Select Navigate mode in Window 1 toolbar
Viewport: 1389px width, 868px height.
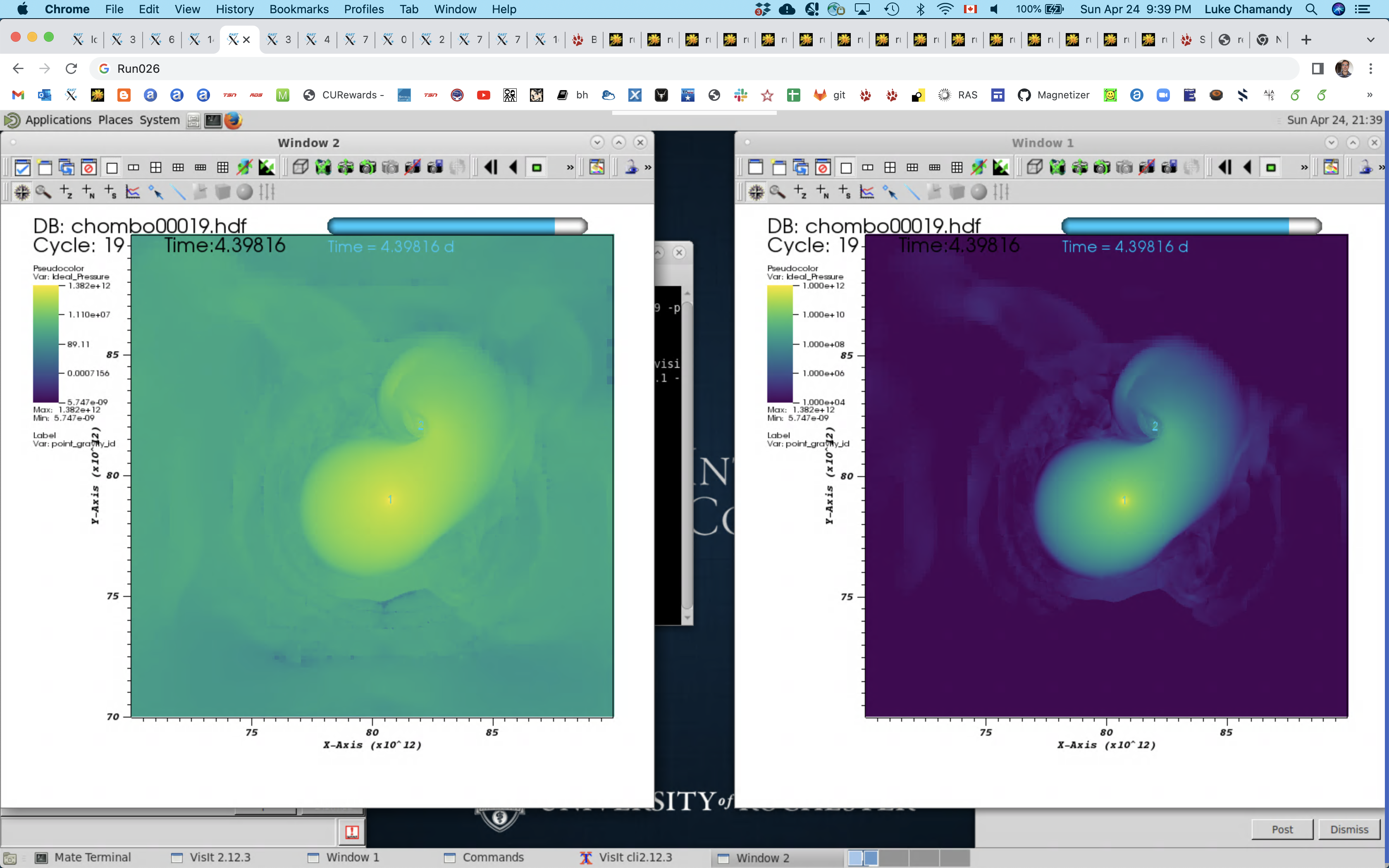click(x=756, y=192)
